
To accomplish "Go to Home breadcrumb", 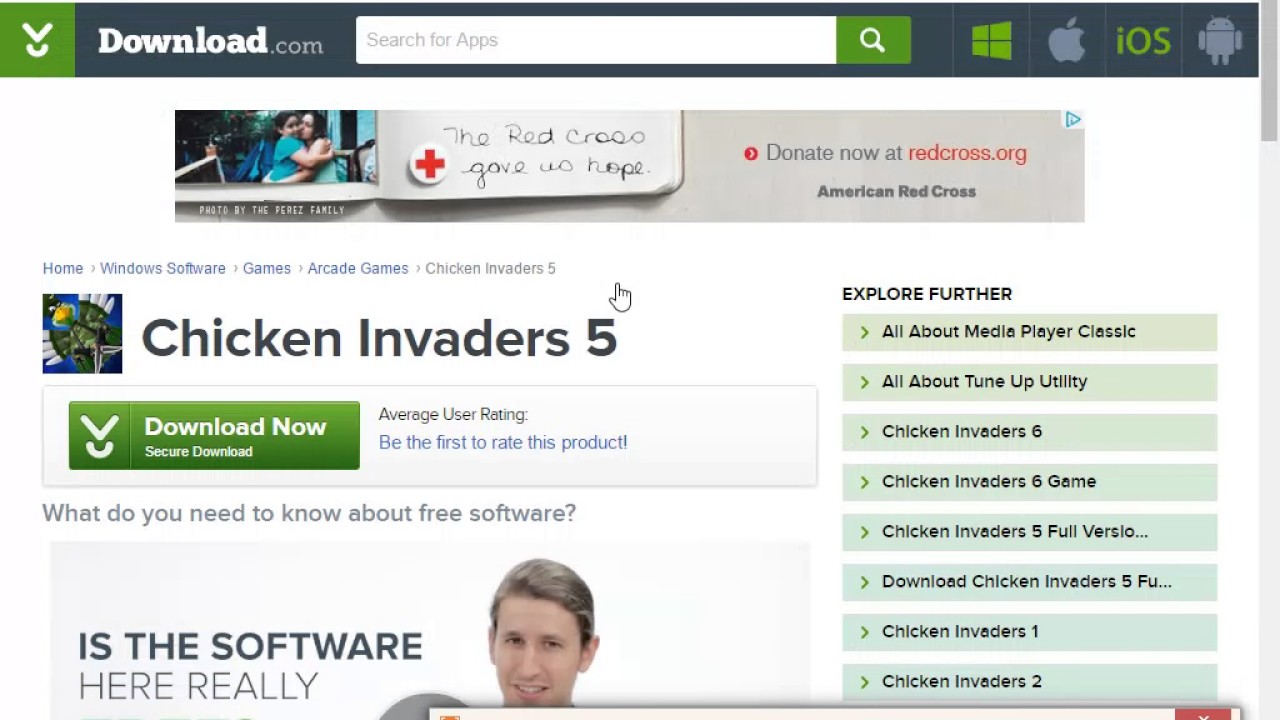I will pos(63,268).
